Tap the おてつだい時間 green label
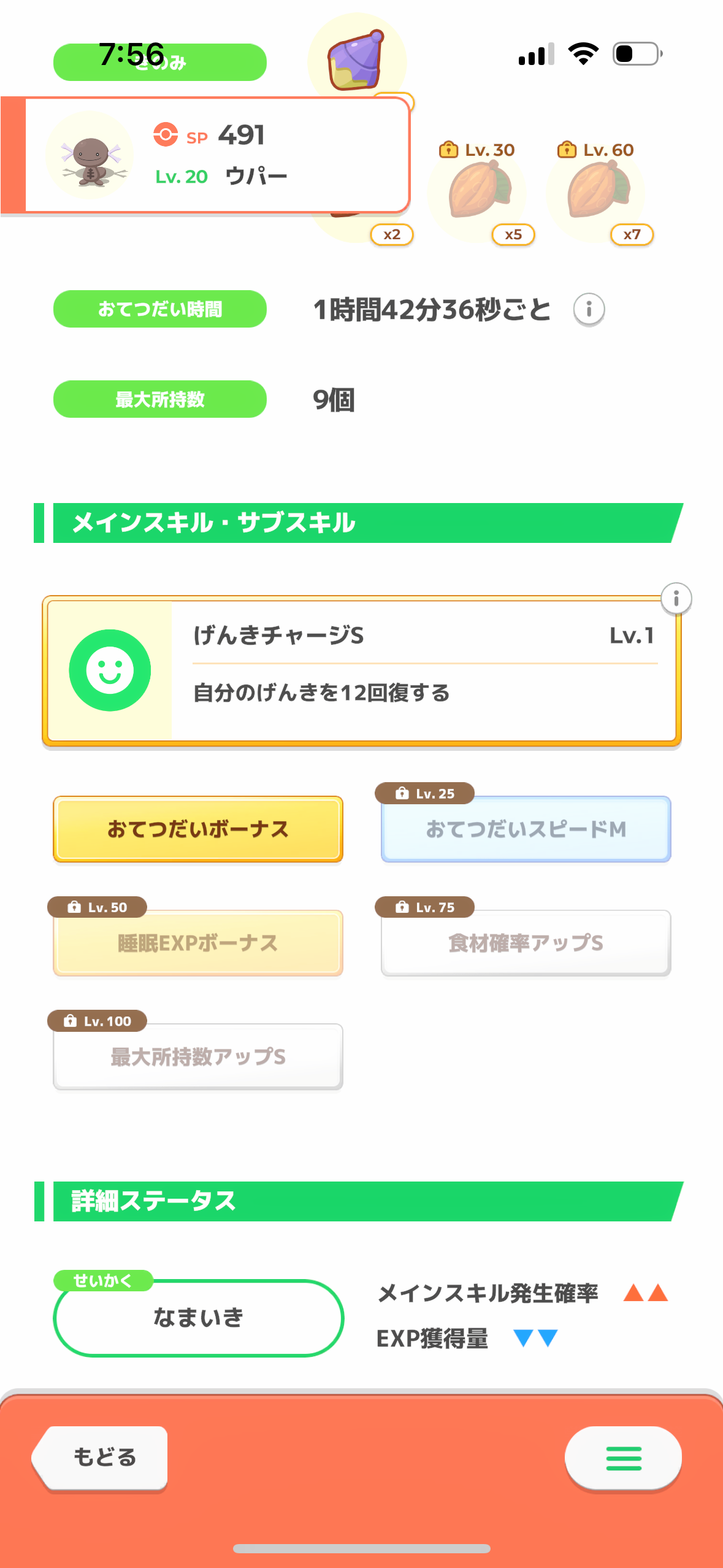The height and width of the screenshot is (1568, 723). pyautogui.click(x=160, y=309)
